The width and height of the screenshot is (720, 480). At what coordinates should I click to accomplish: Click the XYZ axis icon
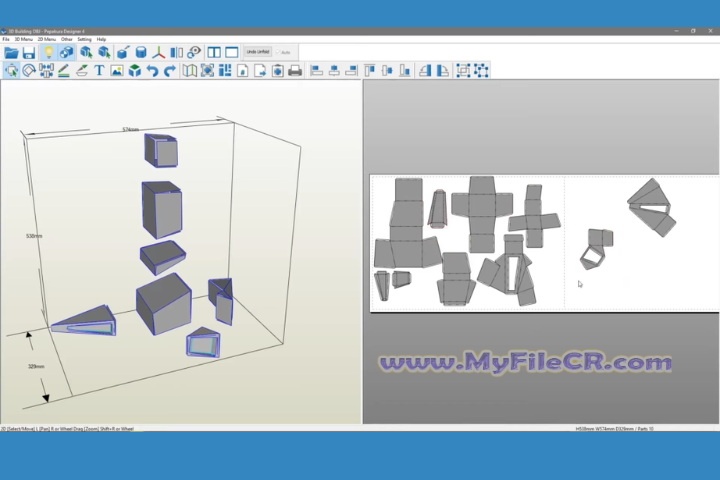pyautogui.click(x=158, y=52)
